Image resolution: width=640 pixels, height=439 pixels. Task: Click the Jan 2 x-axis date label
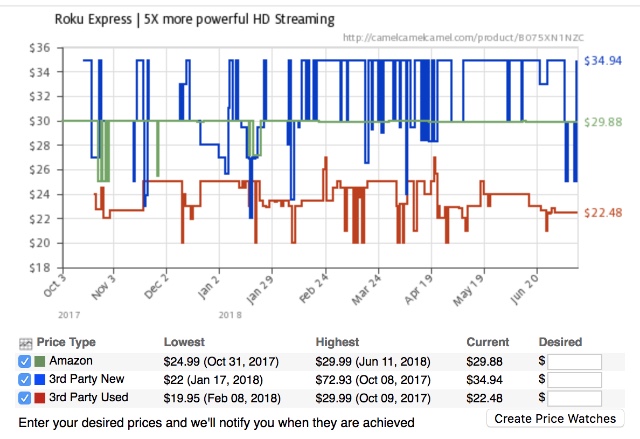209,286
